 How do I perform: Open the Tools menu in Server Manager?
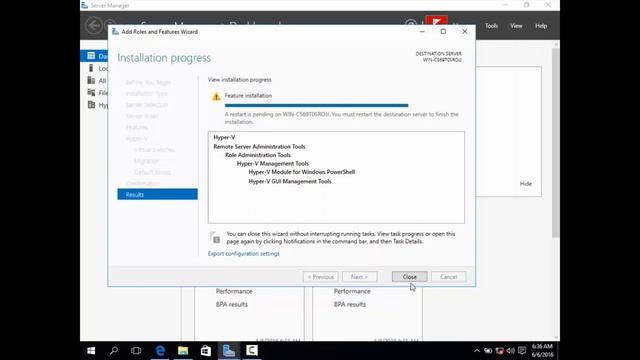[x=491, y=26]
